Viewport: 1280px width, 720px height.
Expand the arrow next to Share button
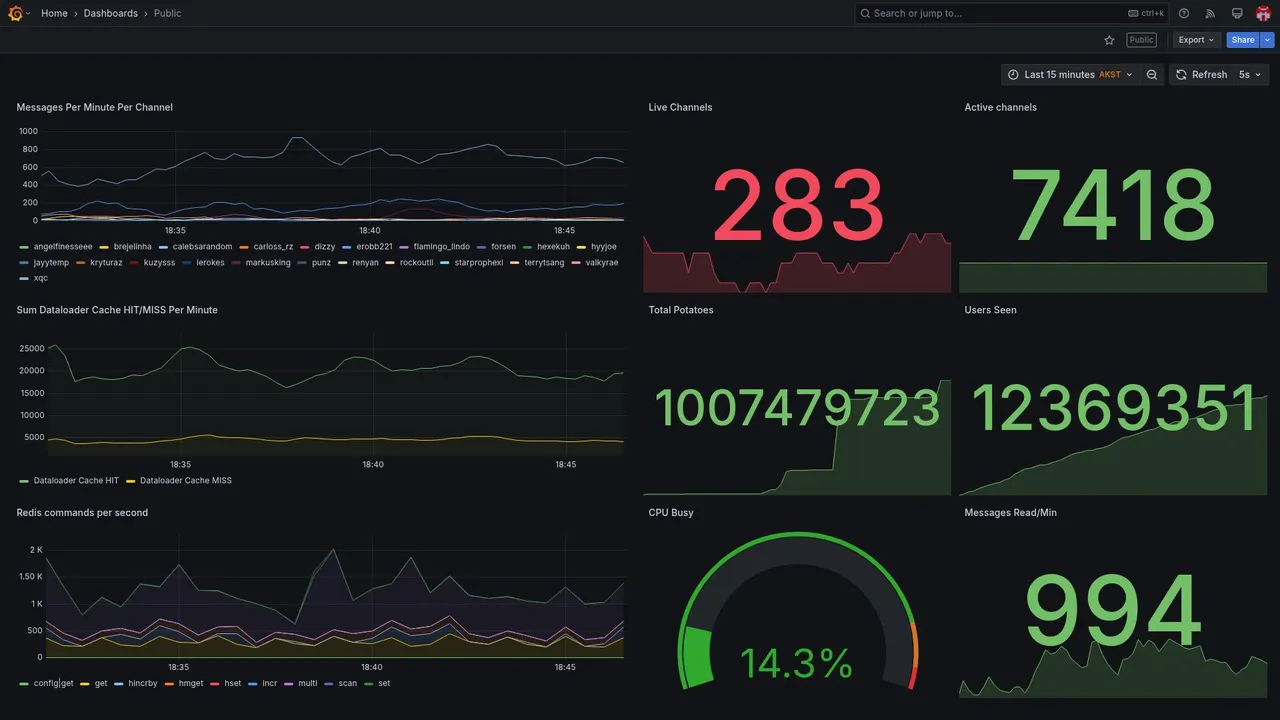pyautogui.click(x=1268, y=40)
